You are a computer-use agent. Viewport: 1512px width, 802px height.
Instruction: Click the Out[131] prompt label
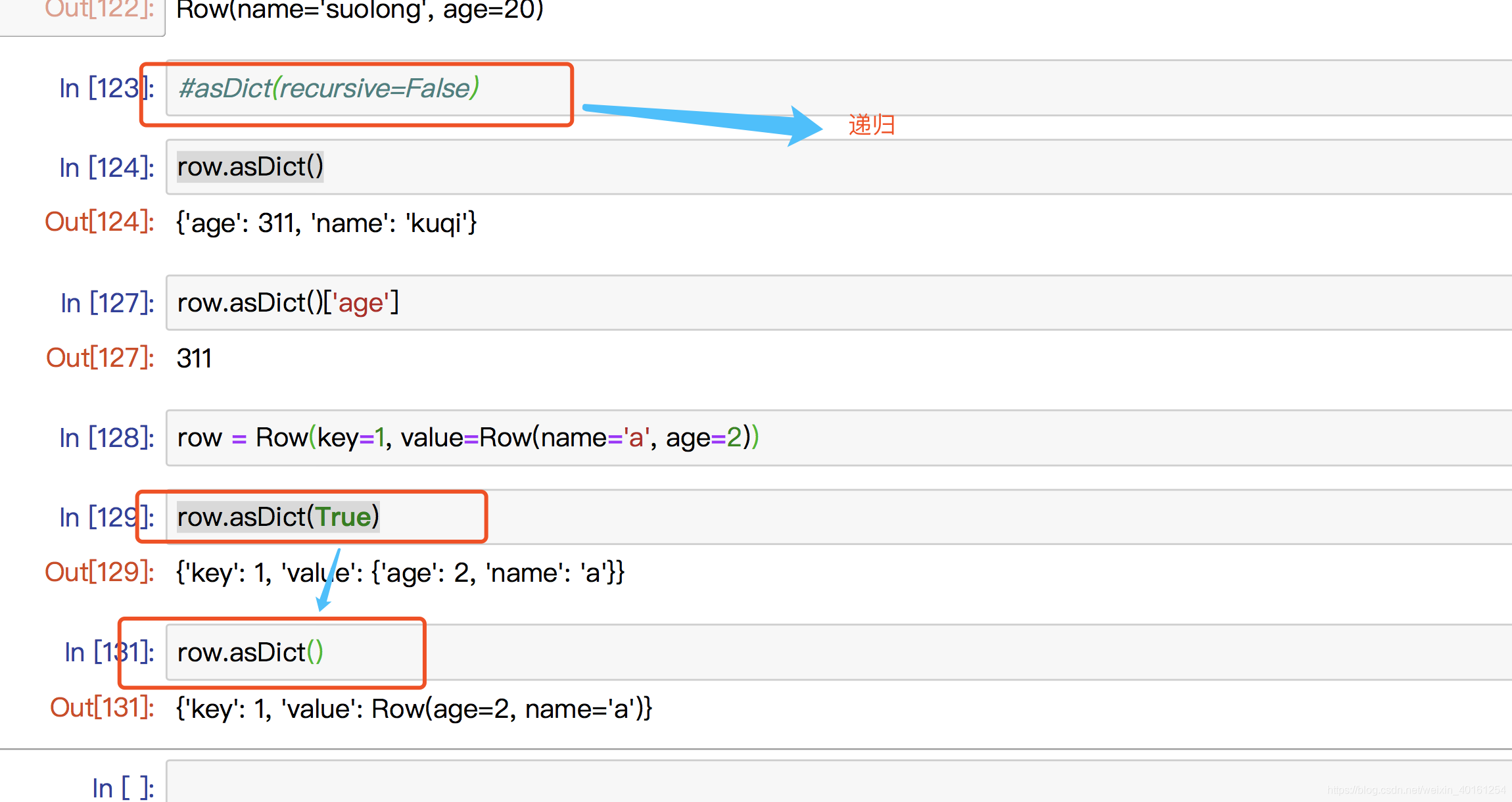[103, 707]
